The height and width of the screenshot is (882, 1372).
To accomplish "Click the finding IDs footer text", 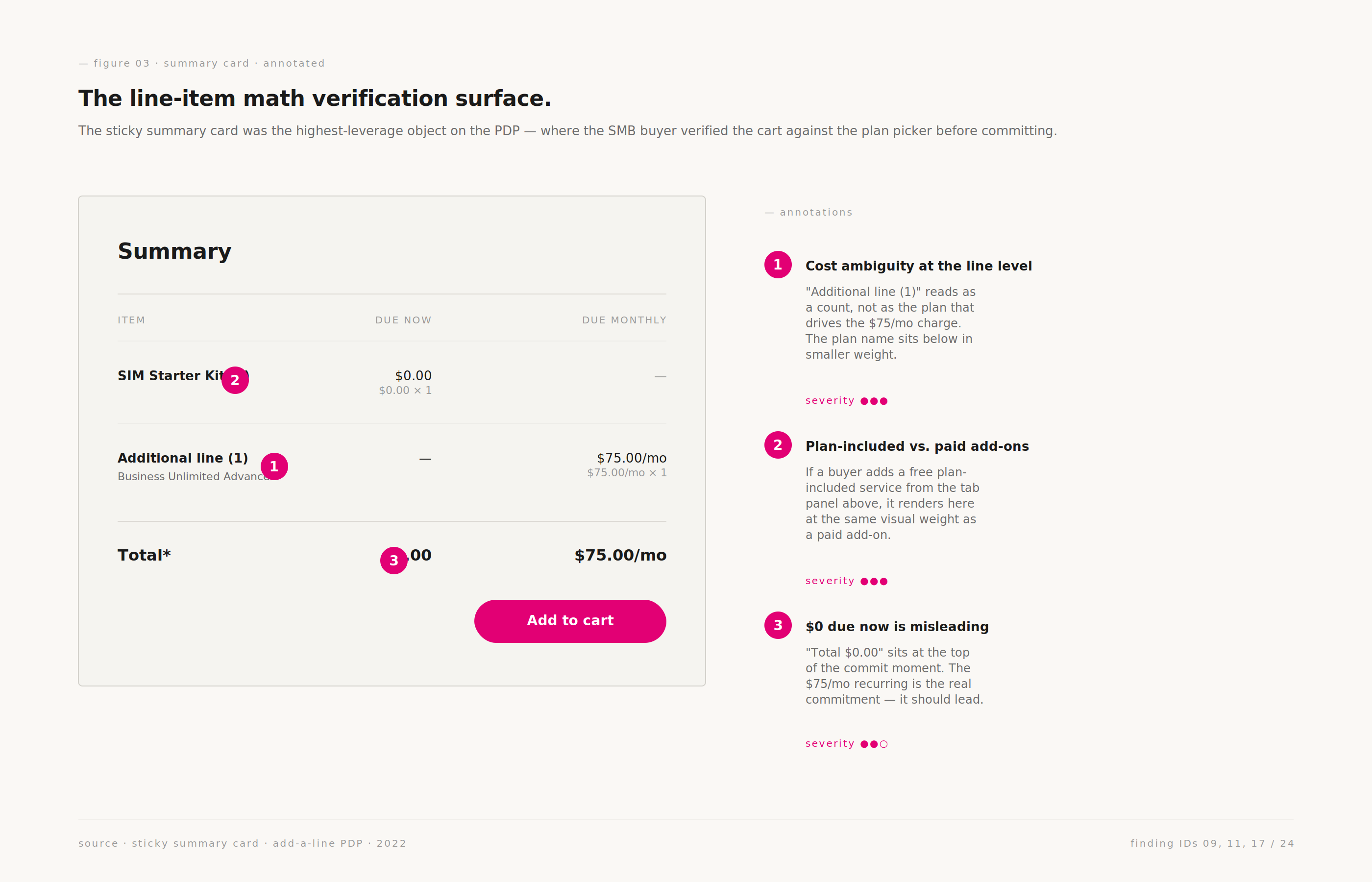I will [x=1212, y=844].
